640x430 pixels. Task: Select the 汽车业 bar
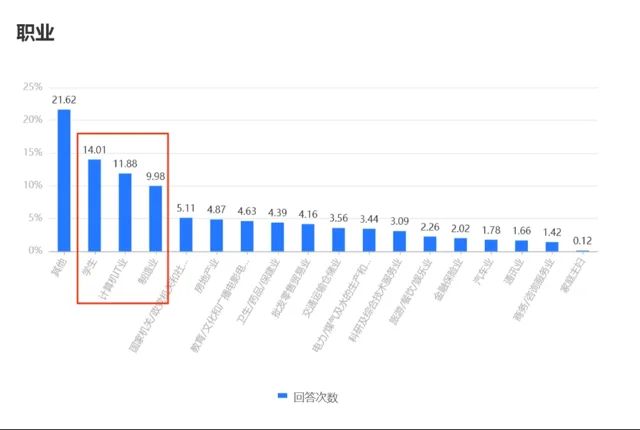tap(491, 246)
